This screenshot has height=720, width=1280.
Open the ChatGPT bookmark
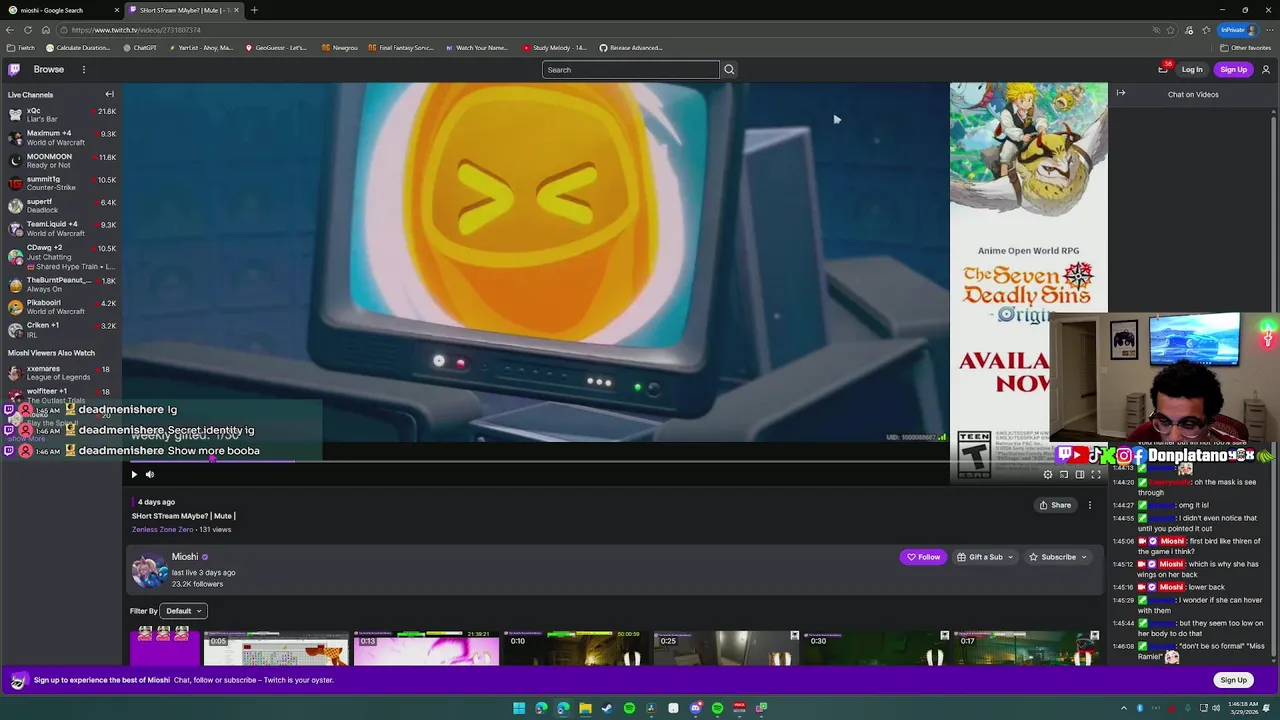point(139,48)
